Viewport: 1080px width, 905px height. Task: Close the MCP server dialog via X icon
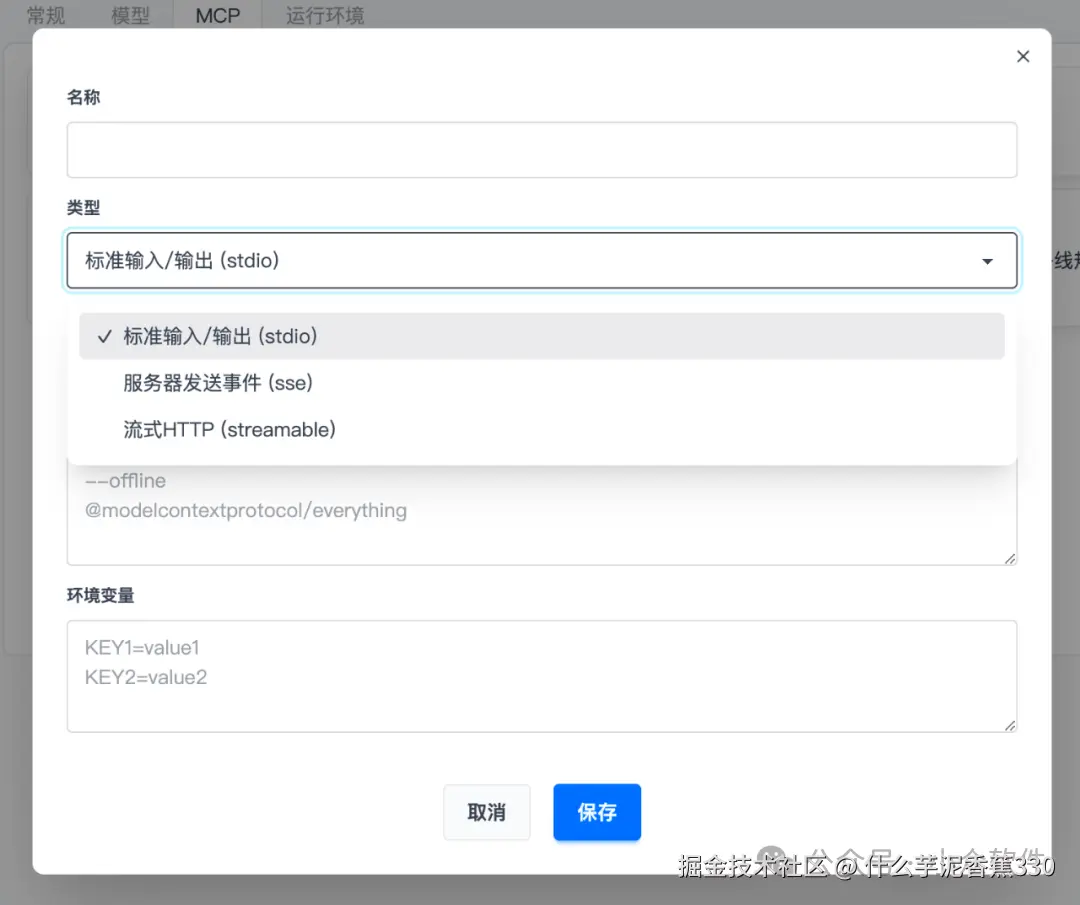(1022, 56)
